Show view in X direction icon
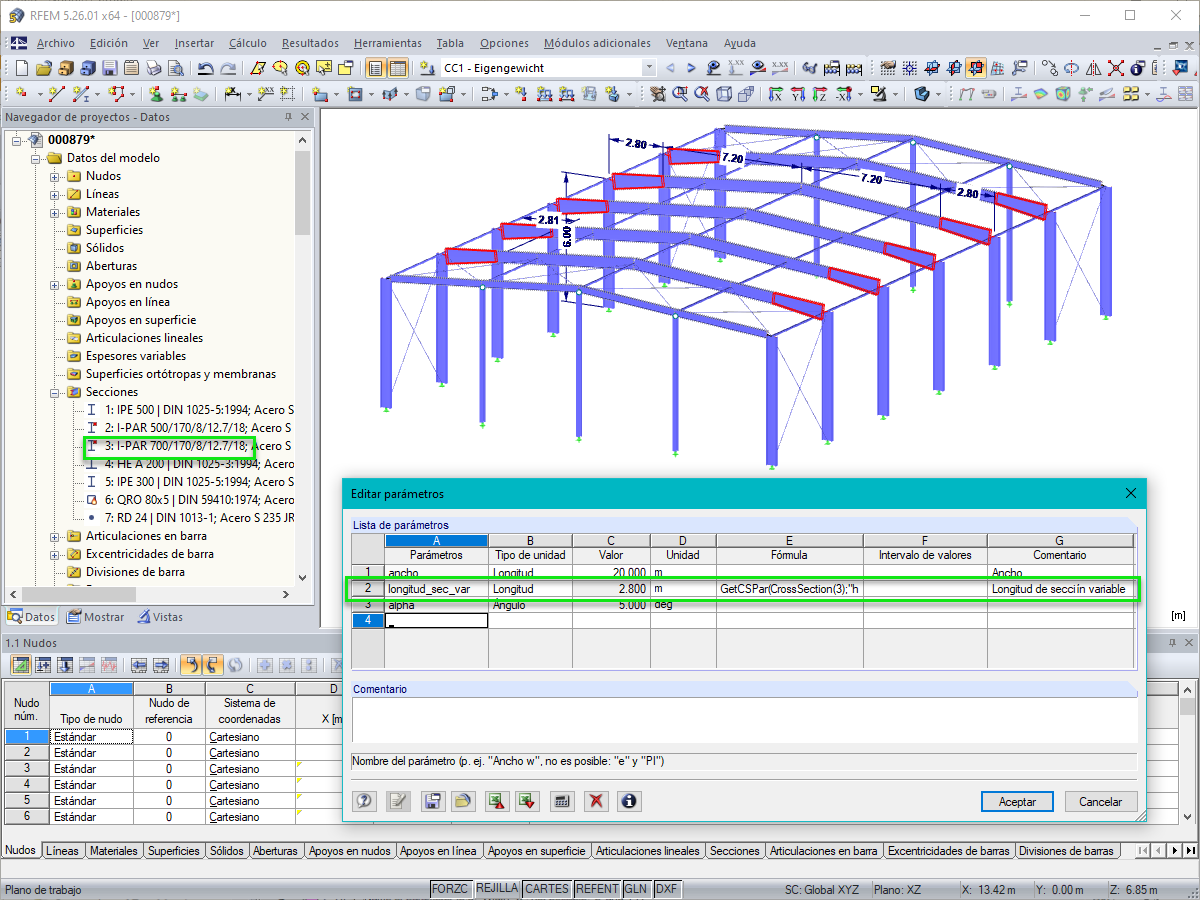 pos(775,94)
